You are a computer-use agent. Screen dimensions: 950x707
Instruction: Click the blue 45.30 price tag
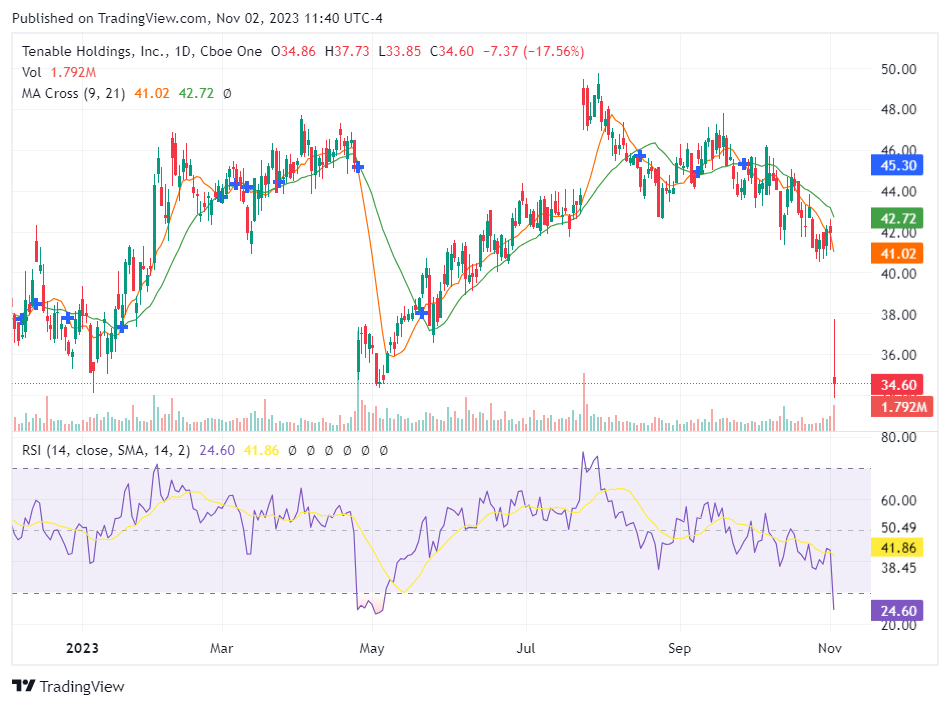click(897, 165)
